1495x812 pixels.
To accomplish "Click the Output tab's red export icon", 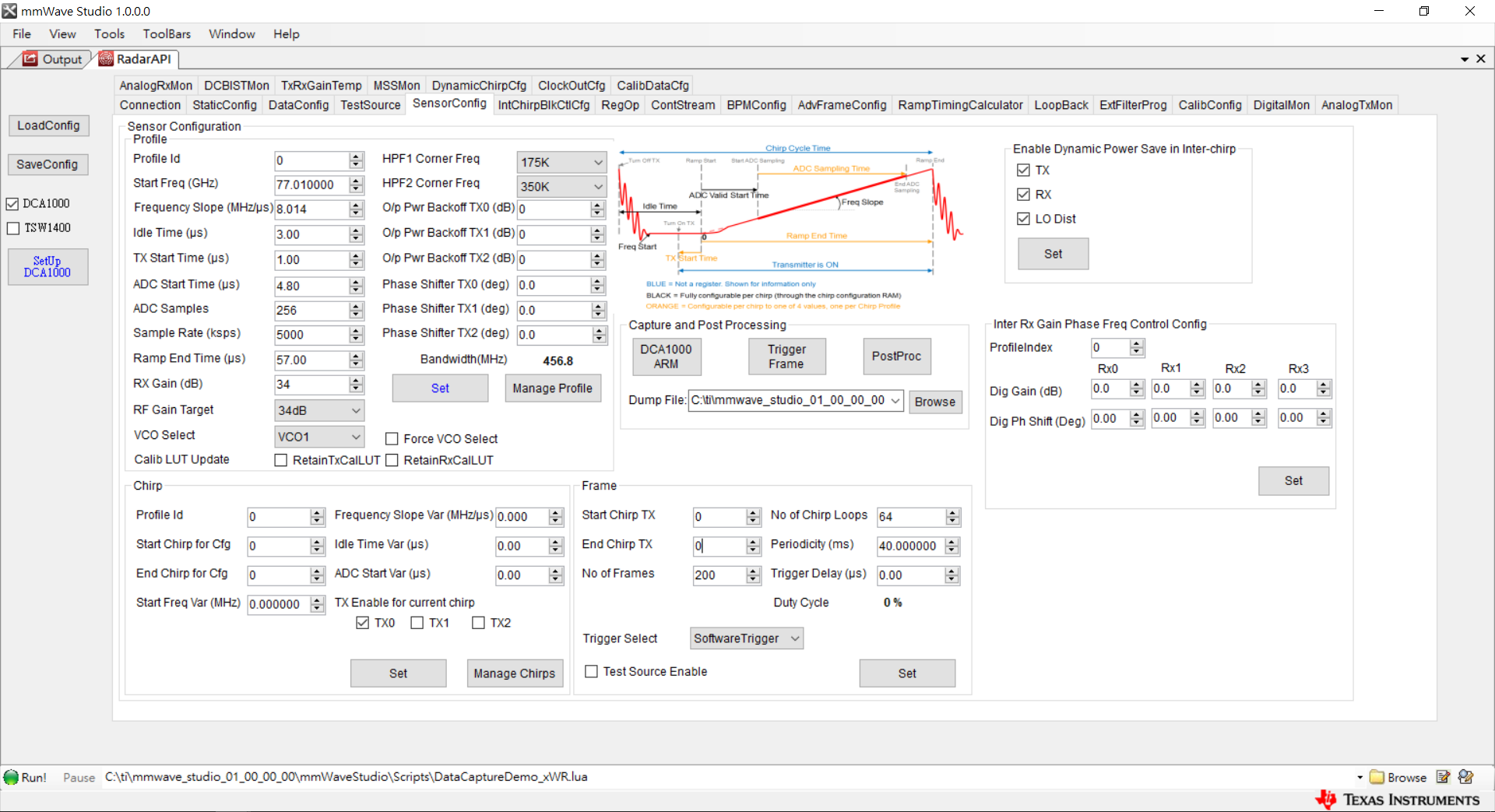I will pos(30,58).
